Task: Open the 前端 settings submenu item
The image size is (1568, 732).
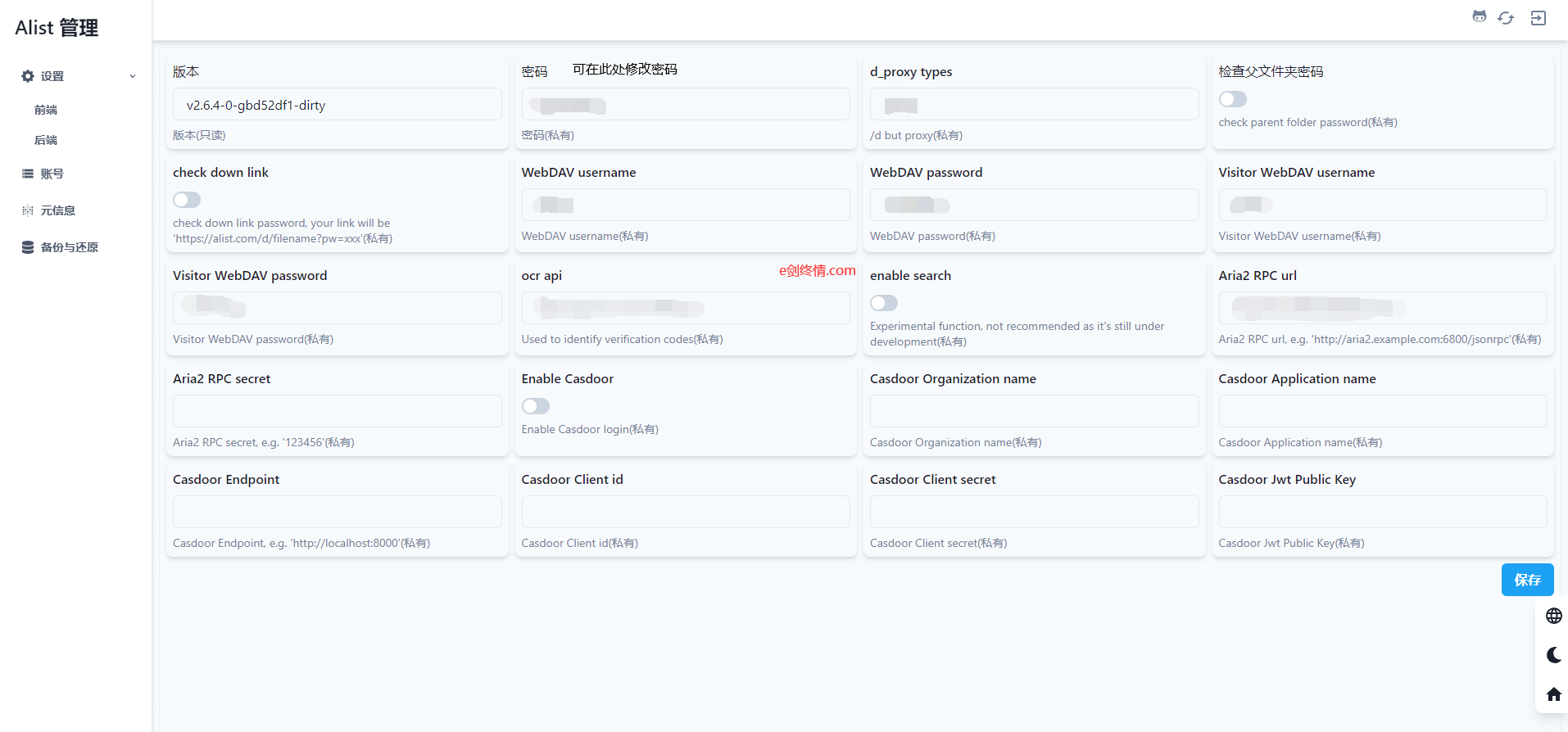Action: click(x=46, y=110)
